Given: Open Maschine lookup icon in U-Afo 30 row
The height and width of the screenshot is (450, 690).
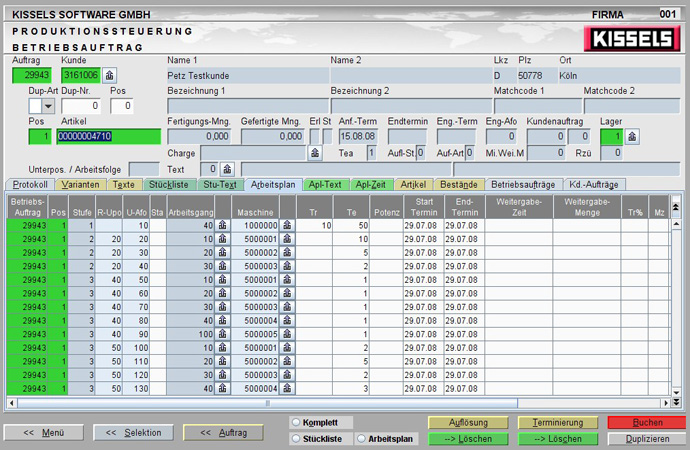Looking at the screenshot, I should pyautogui.click(x=287, y=253).
